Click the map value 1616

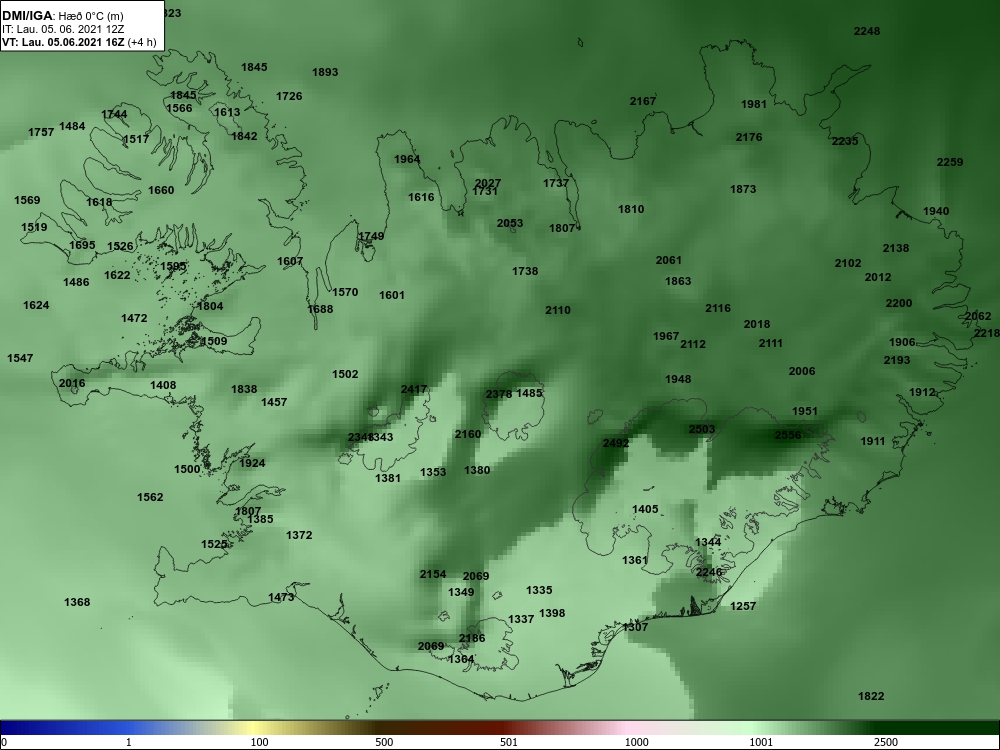click(421, 197)
